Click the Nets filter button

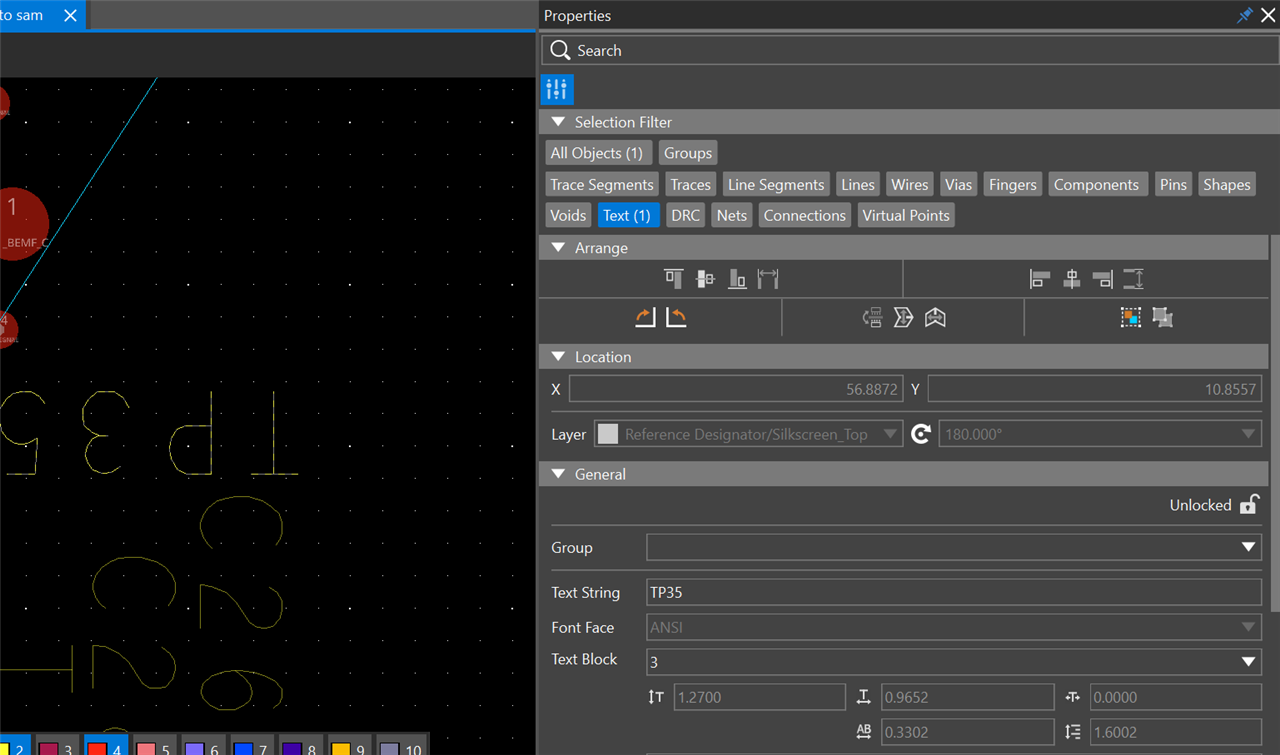[732, 215]
